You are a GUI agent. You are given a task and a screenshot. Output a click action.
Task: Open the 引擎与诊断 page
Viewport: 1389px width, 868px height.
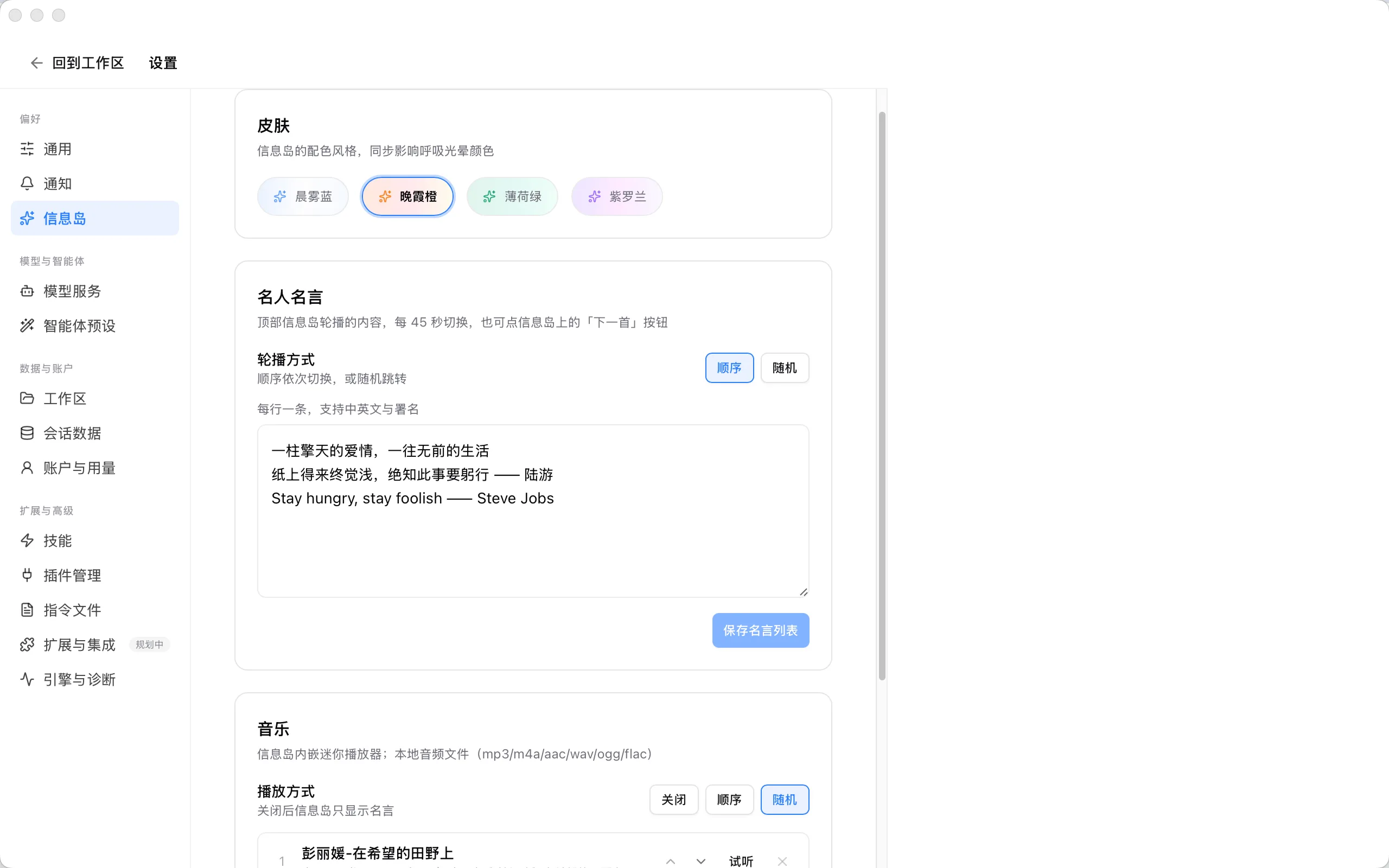pyautogui.click(x=95, y=679)
